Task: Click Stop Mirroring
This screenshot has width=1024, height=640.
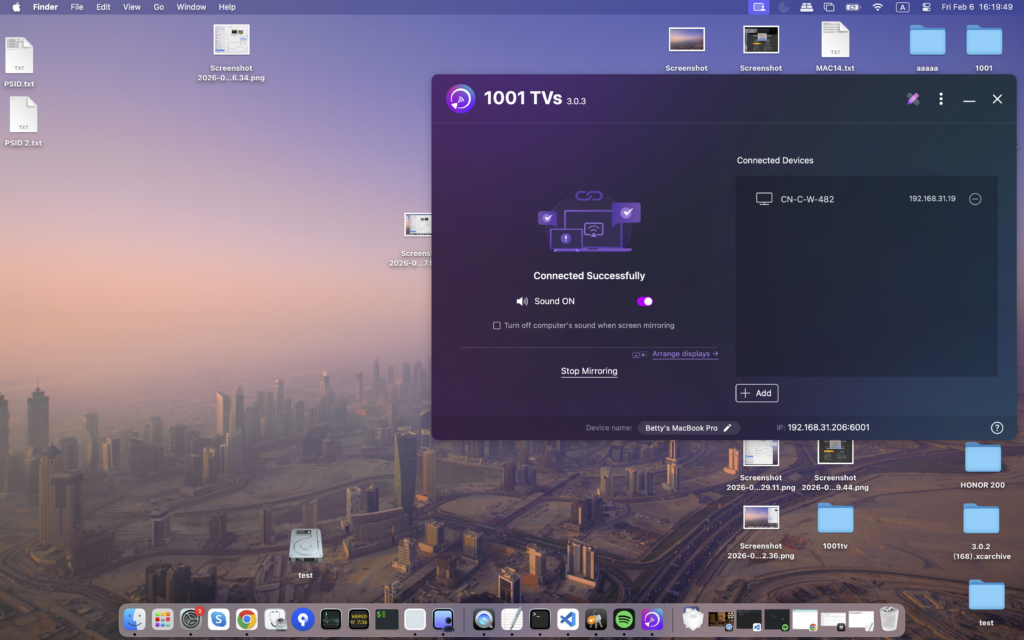Action: [x=589, y=371]
